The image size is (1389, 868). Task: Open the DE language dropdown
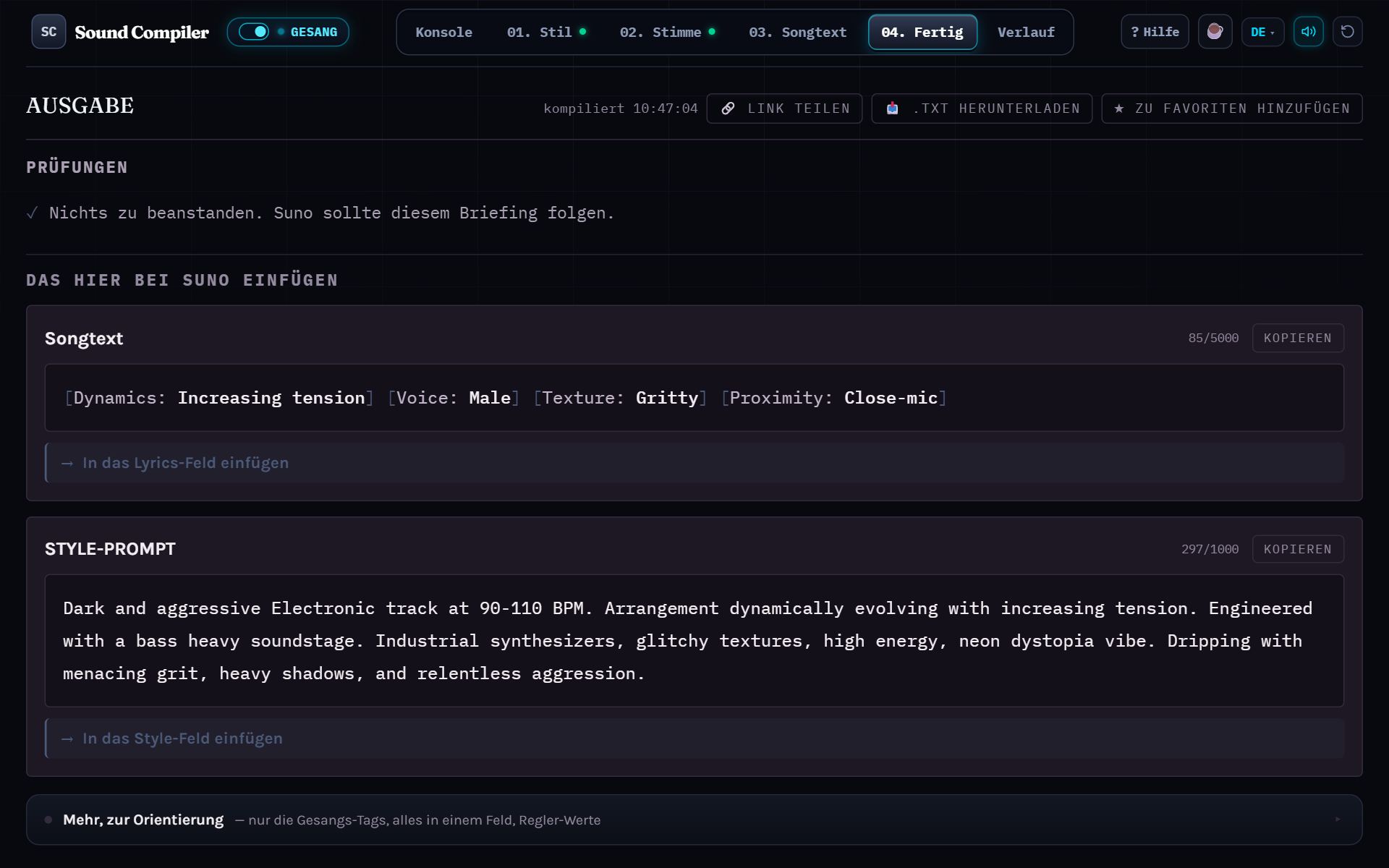[1262, 32]
